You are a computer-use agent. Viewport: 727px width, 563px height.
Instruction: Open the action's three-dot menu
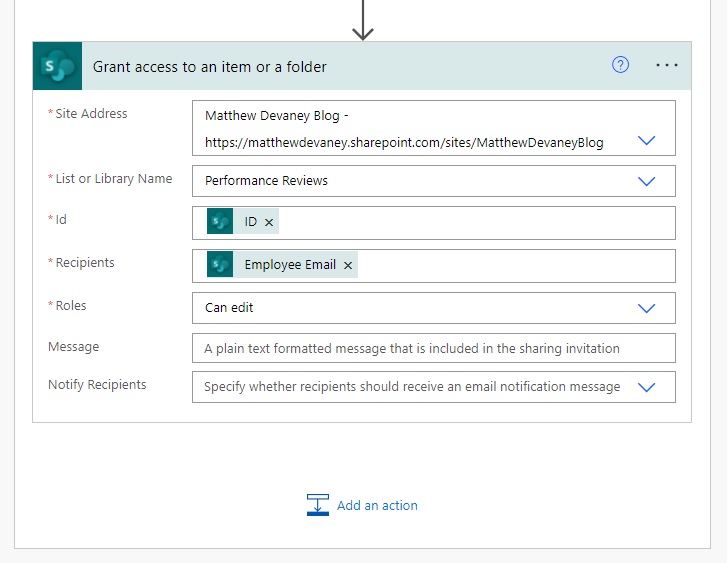coord(667,65)
